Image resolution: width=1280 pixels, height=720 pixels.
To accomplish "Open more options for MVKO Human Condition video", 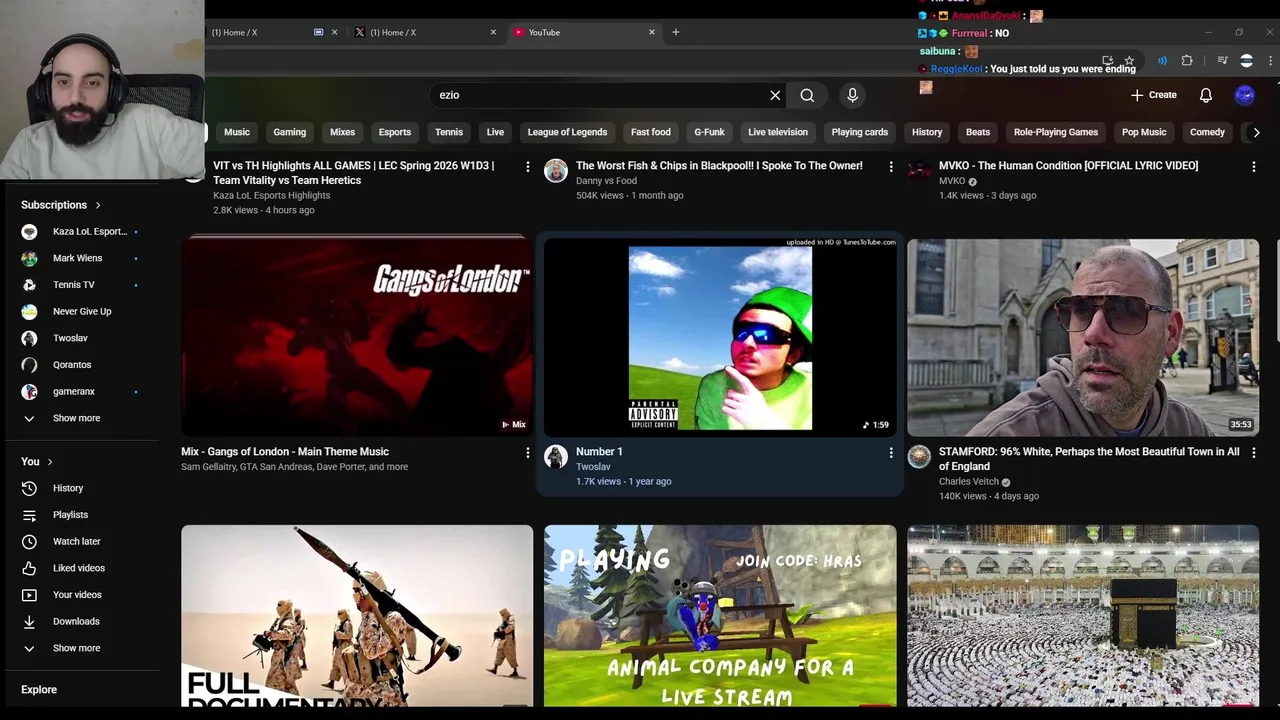I will (1254, 167).
